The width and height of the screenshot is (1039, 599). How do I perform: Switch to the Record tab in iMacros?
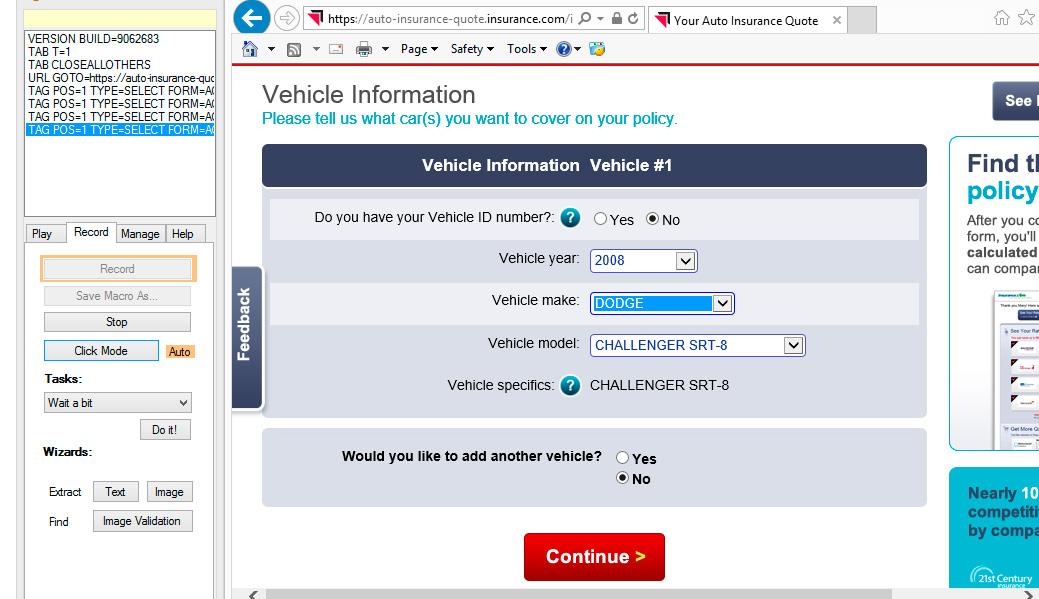(91, 232)
